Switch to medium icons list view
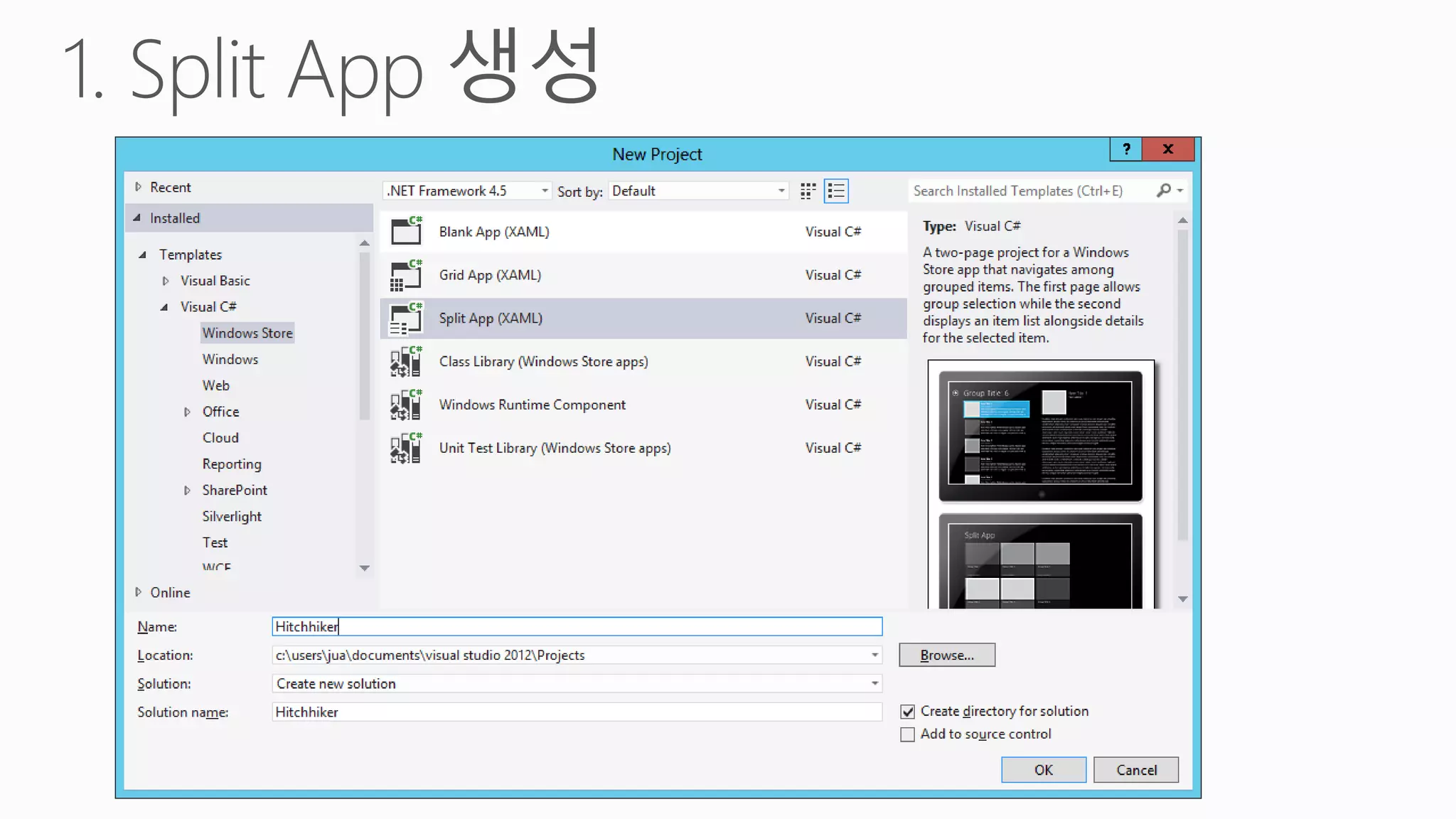This screenshot has width=1456, height=819. (x=836, y=191)
